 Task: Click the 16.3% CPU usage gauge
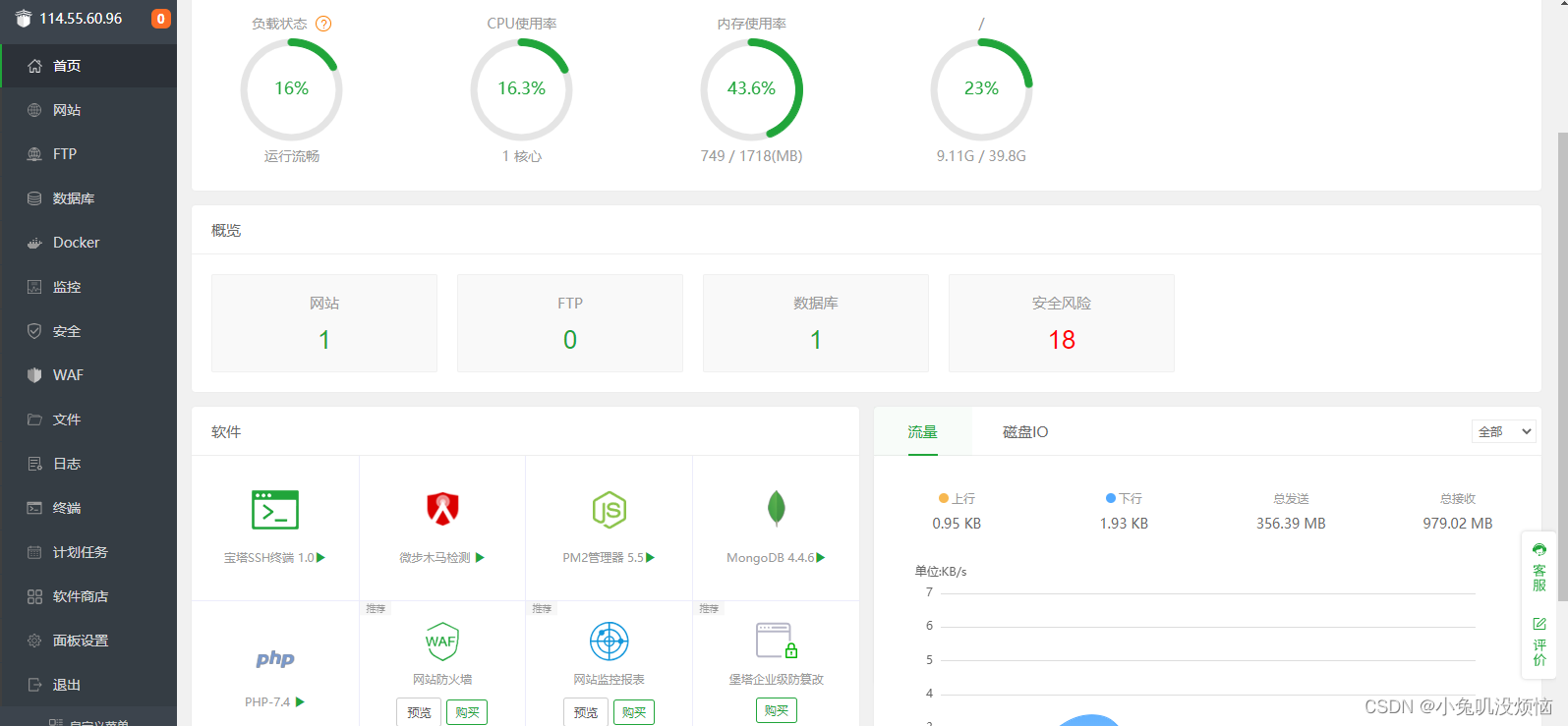521,89
